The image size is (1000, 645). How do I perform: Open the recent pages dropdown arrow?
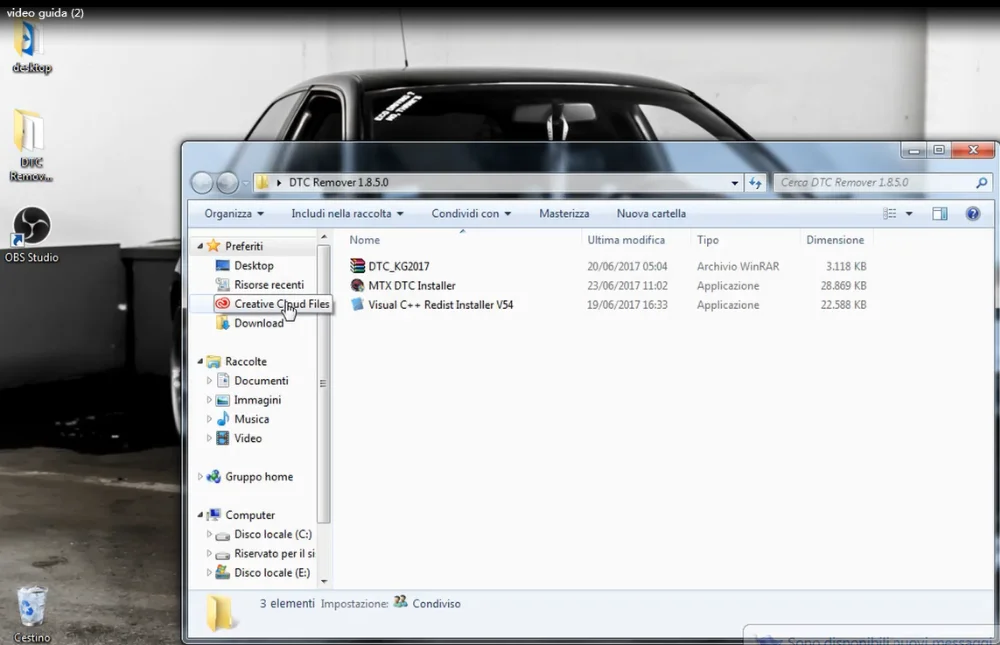(x=245, y=183)
